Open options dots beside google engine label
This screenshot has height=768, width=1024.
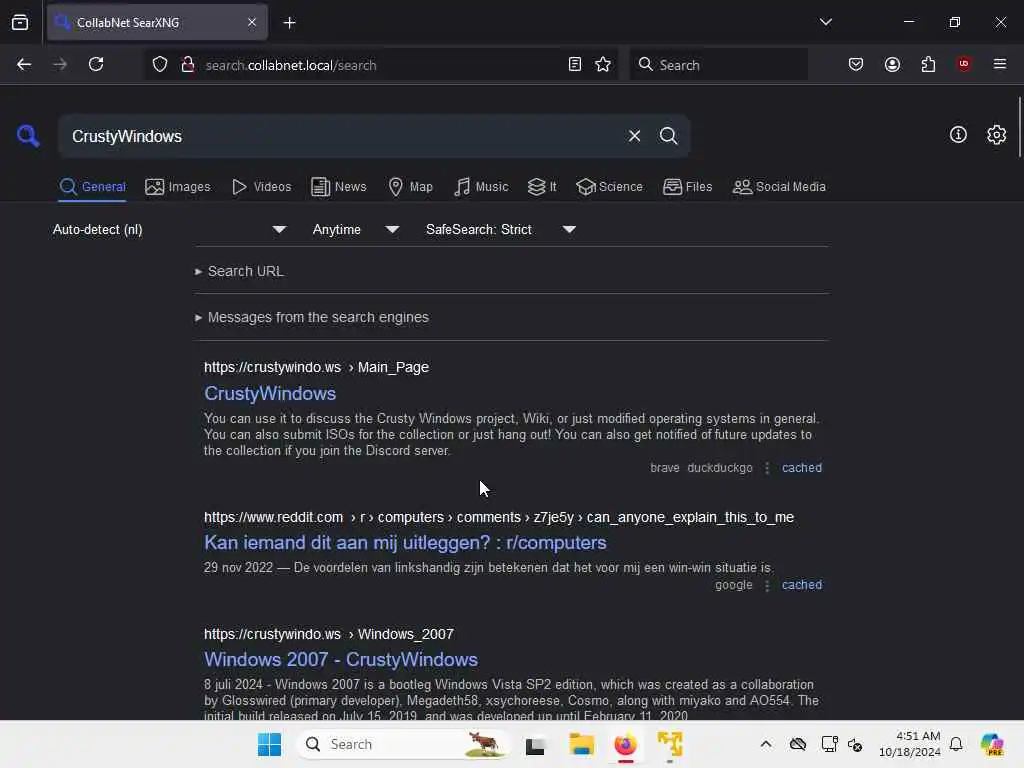coord(767,585)
